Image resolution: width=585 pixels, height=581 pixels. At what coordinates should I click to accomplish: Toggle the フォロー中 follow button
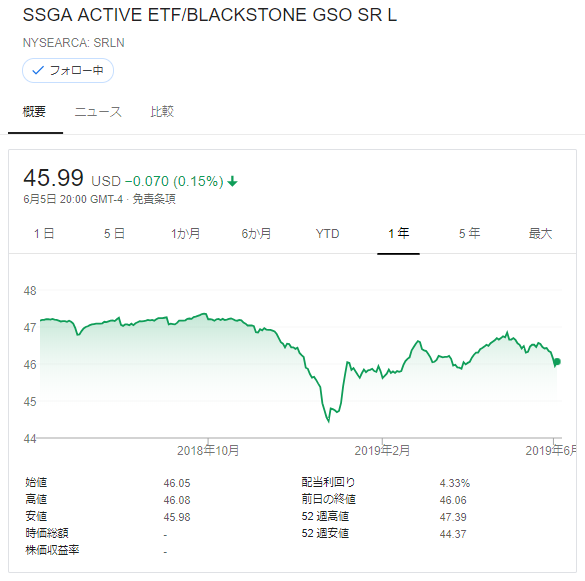[68, 71]
